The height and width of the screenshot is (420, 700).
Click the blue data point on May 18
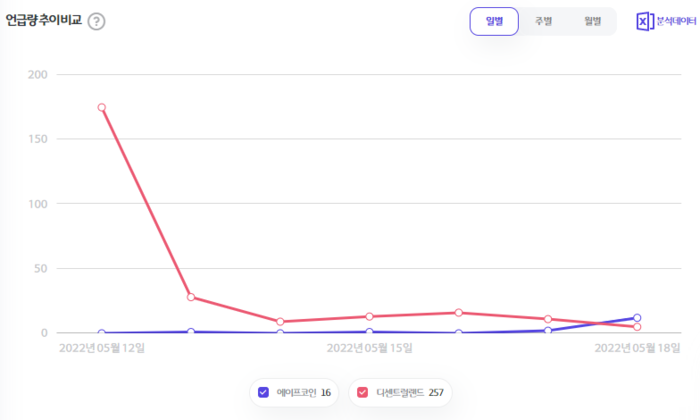coord(637,318)
